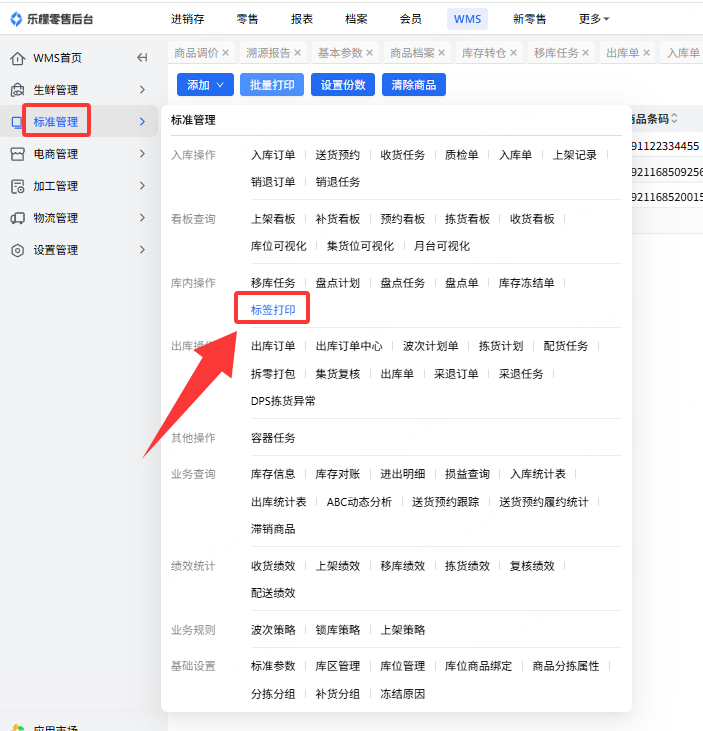
Task: Open ABC动态分析 link
Action: tap(359, 502)
